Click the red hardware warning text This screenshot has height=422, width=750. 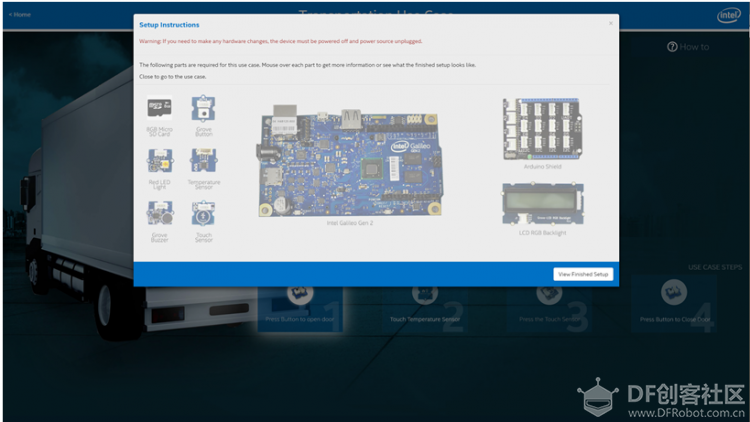[281, 41]
